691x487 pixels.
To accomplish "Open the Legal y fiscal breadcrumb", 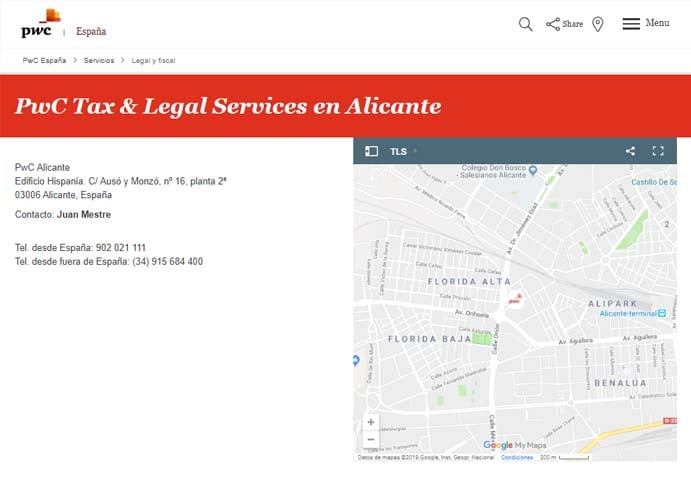I will (153, 61).
